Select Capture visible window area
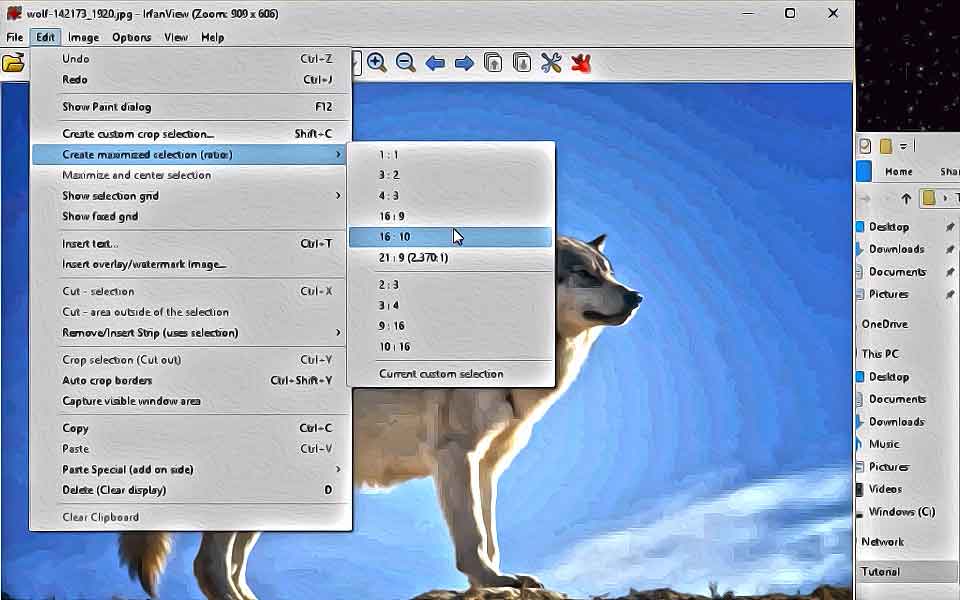The image size is (960, 600). coord(191,401)
